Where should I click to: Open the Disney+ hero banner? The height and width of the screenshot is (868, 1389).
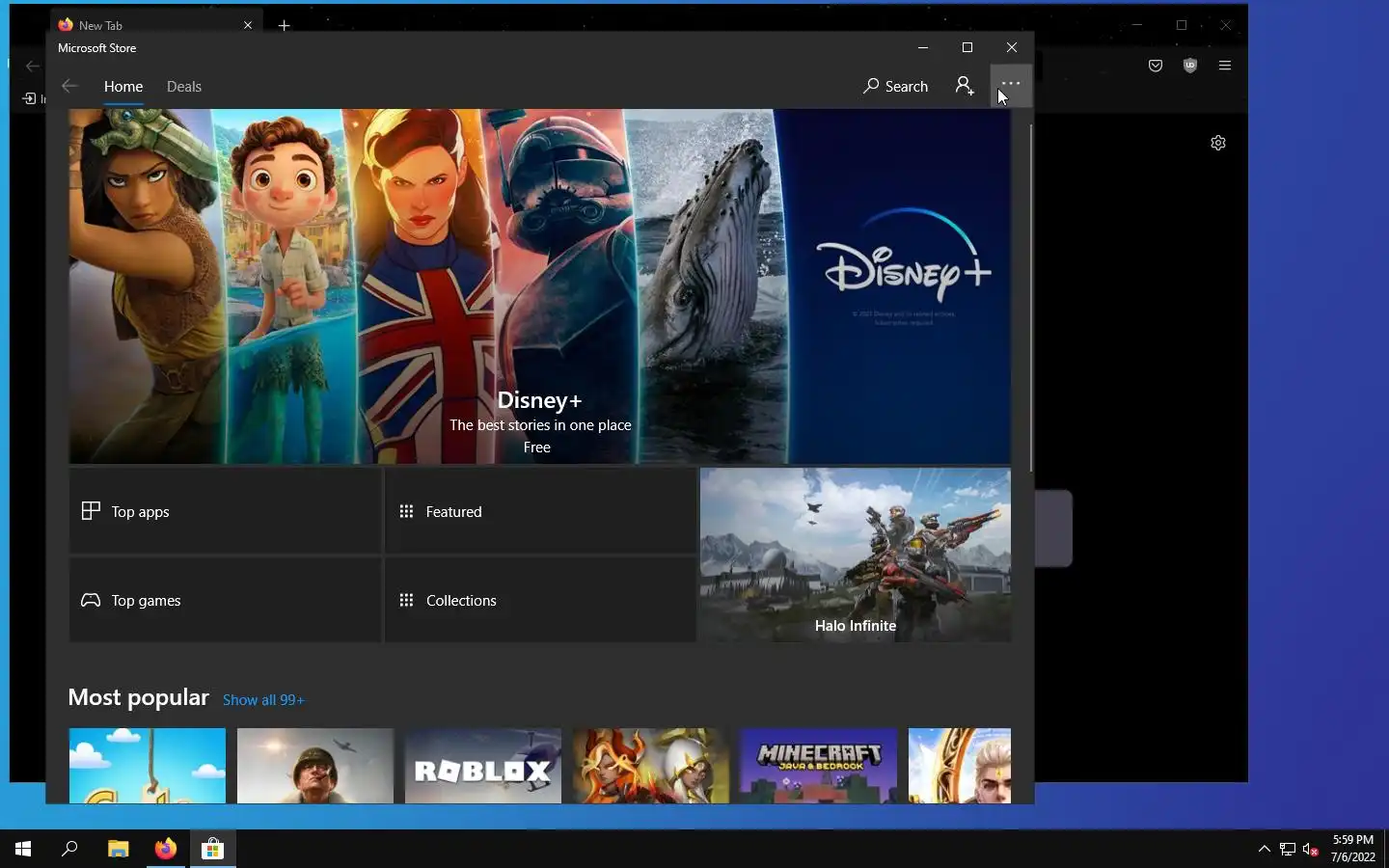[540, 286]
